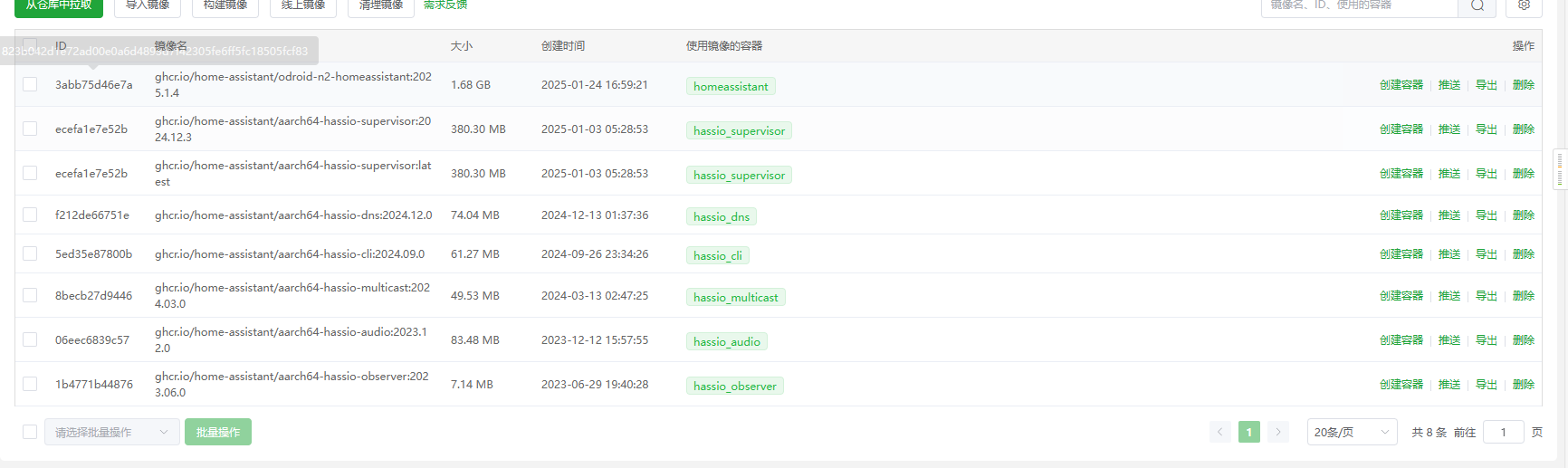Open the hassio_audio container tag
The height and width of the screenshot is (468, 1568).
coord(727,341)
